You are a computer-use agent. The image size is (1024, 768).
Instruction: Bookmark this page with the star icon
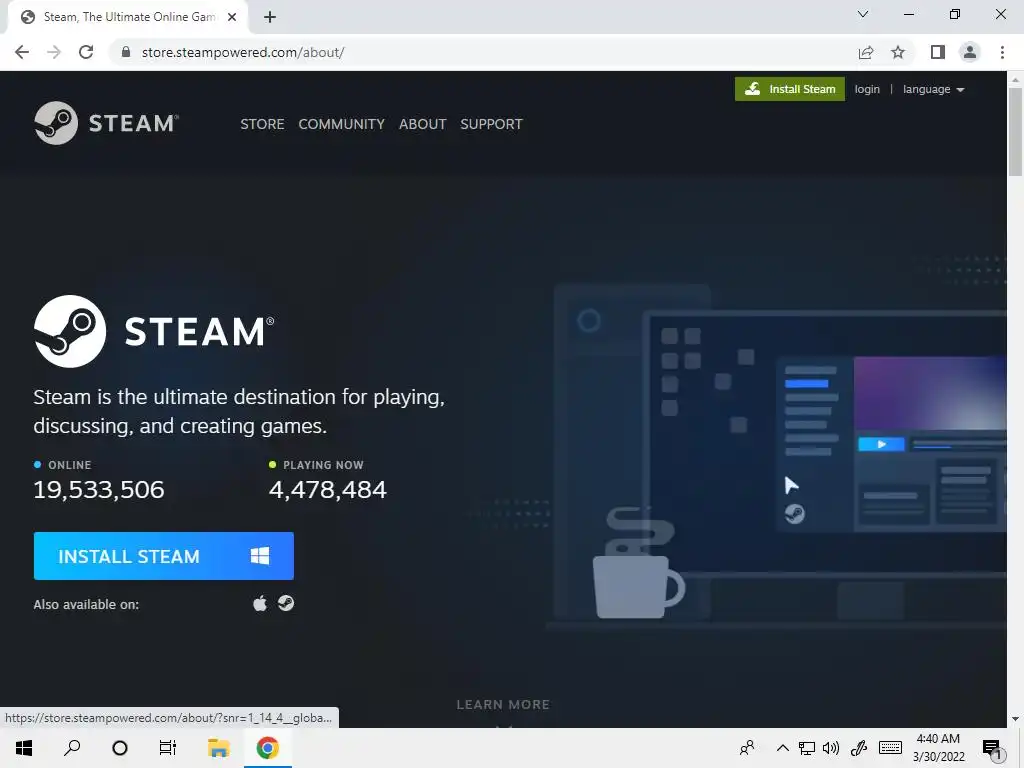[898, 52]
